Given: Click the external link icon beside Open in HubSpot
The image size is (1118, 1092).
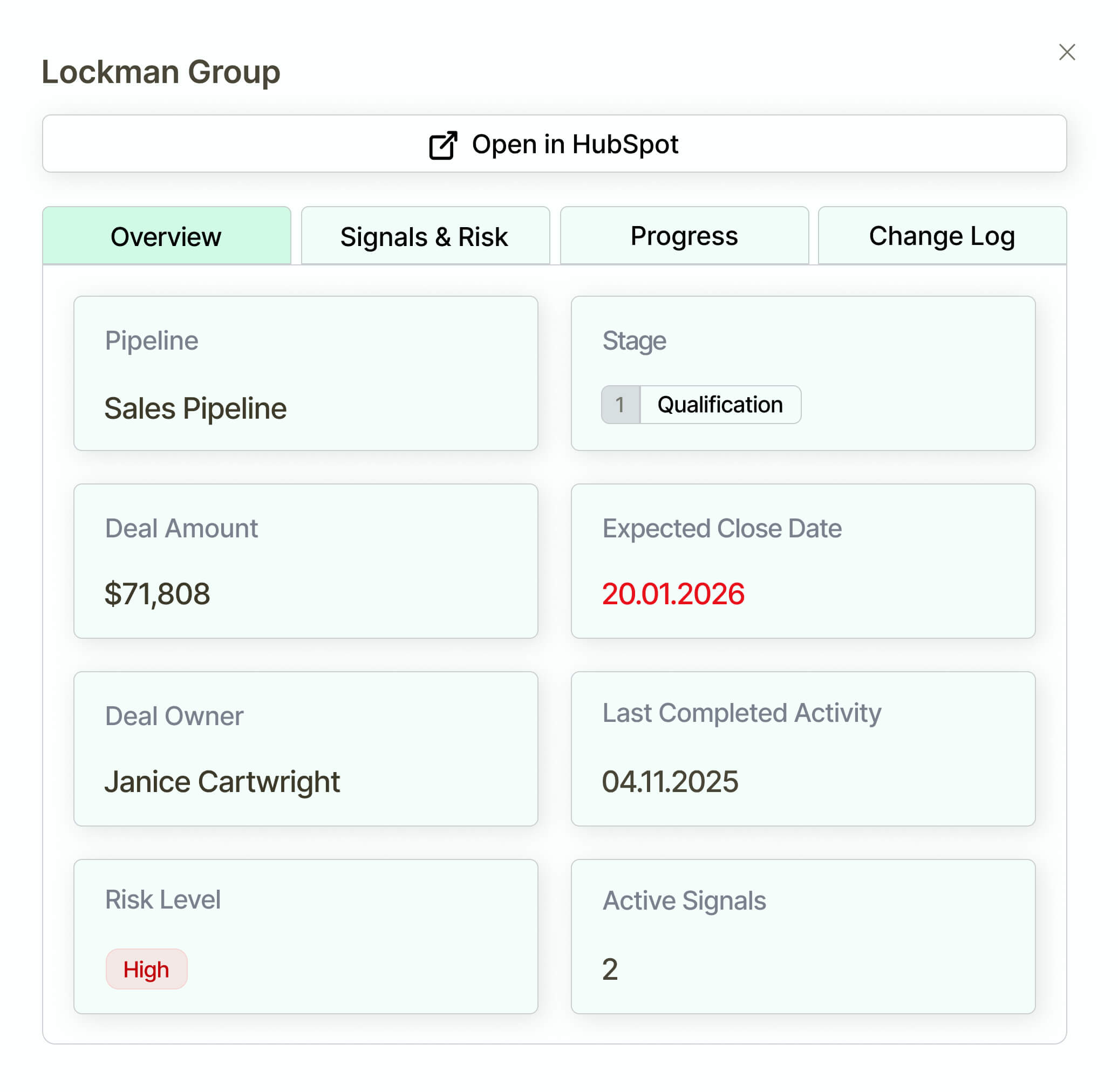Looking at the screenshot, I should click(443, 146).
